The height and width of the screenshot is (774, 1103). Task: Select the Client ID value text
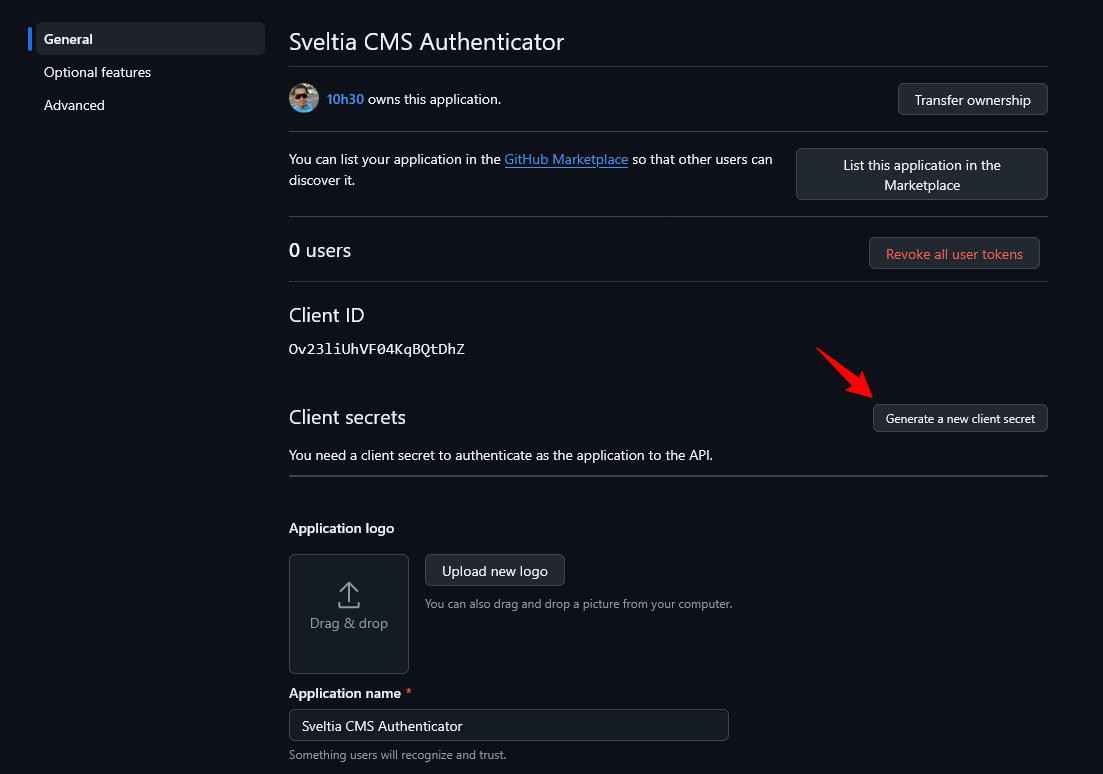tap(376, 349)
